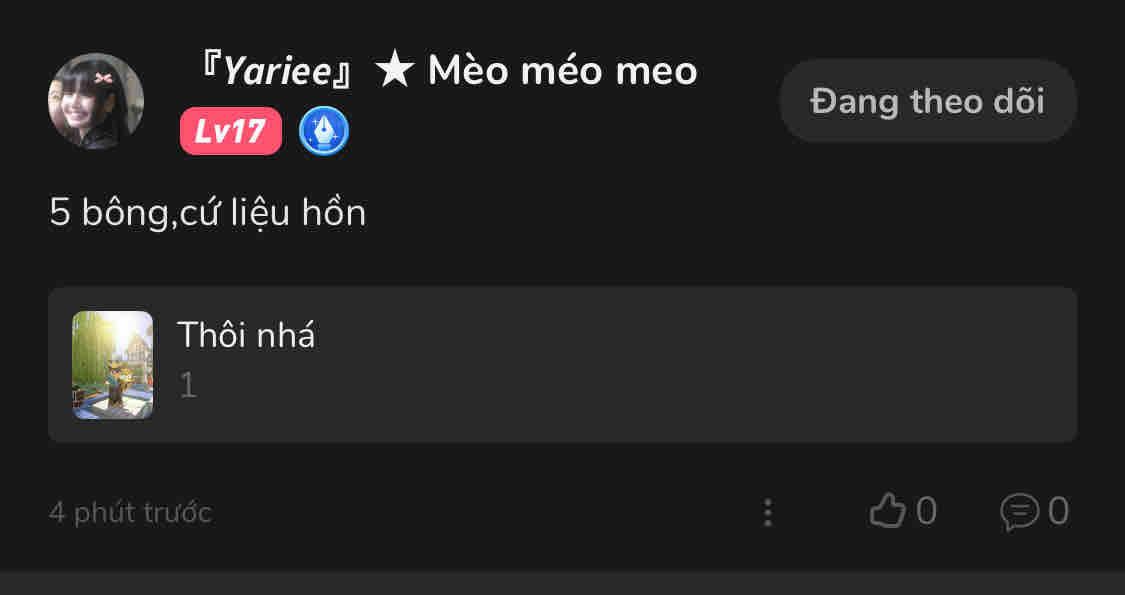Image resolution: width=1125 pixels, height=595 pixels.
Task: Tap the like count next to thumbs-up
Action: click(x=926, y=512)
